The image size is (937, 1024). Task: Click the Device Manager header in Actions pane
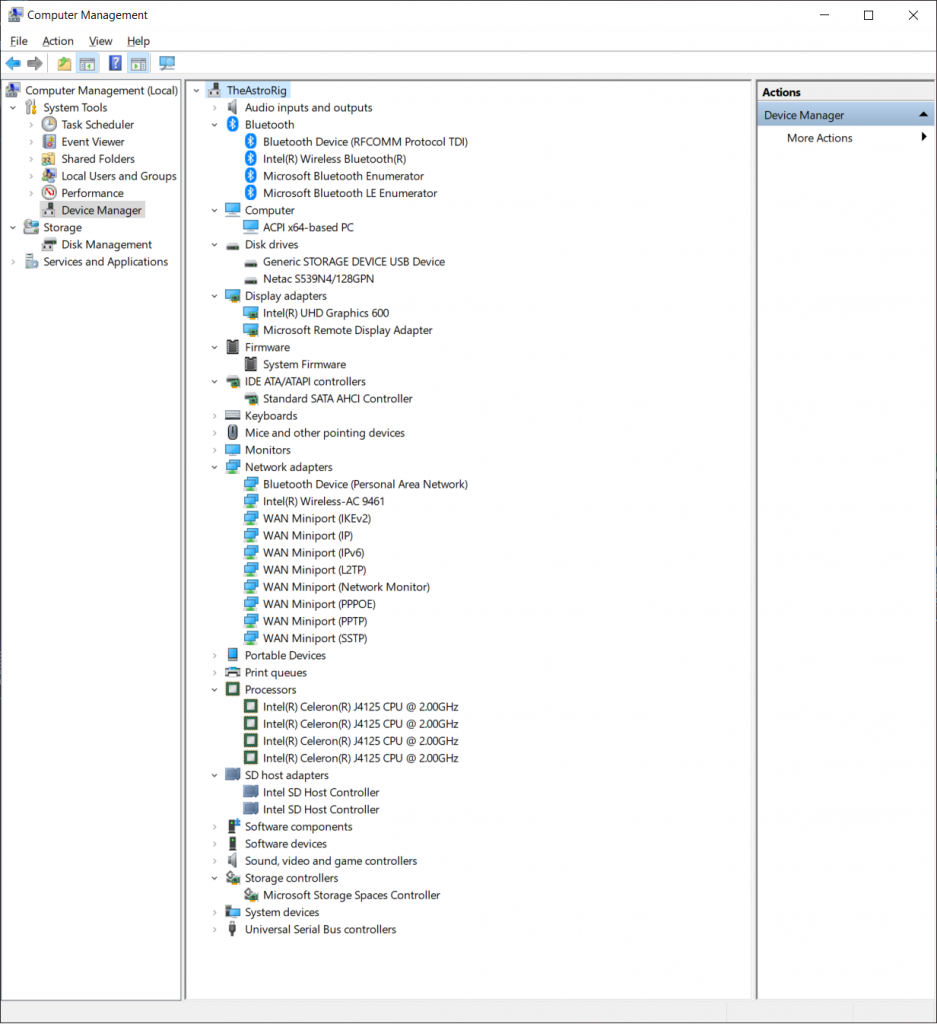[x=846, y=115]
